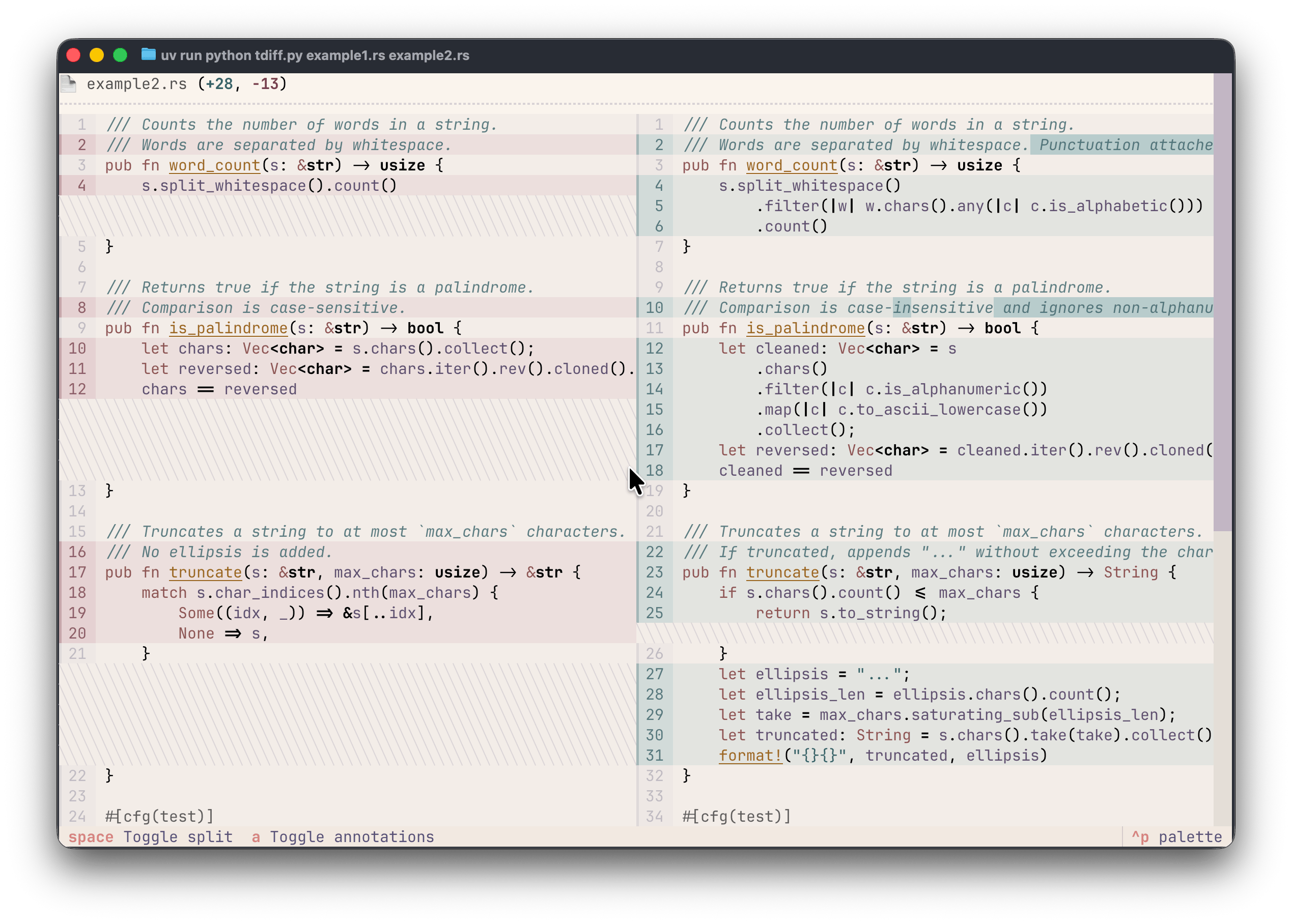Toggle split view in footer
The width and height of the screenshot is (1292, 924).
point(150,837)
